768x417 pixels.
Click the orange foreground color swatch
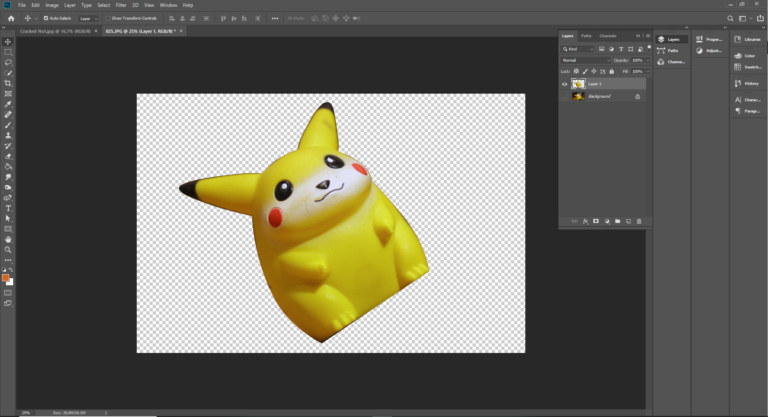pos(5,278)
